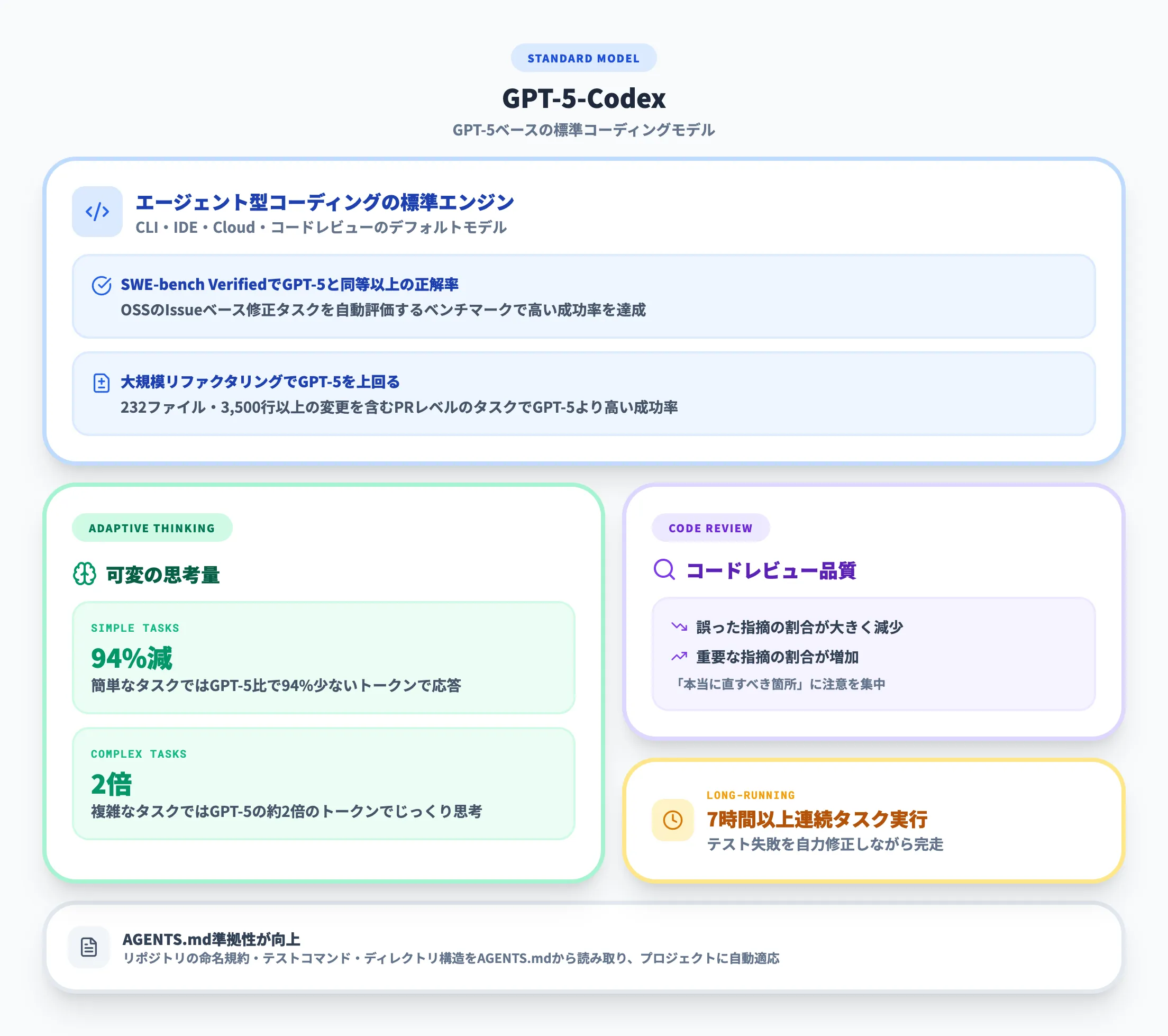Image resolution: width=1168 pixels, height=1036 pixels.
Task: Click the file diff refactoring icon
Action: coord(101,383)
